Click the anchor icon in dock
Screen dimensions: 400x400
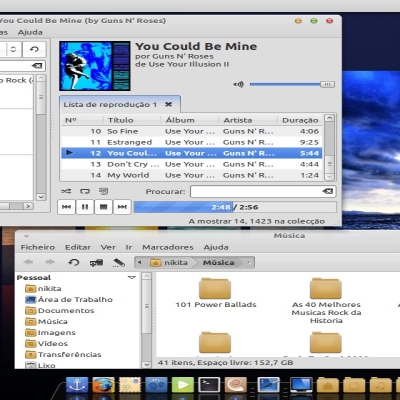click(x=77, y=386)
